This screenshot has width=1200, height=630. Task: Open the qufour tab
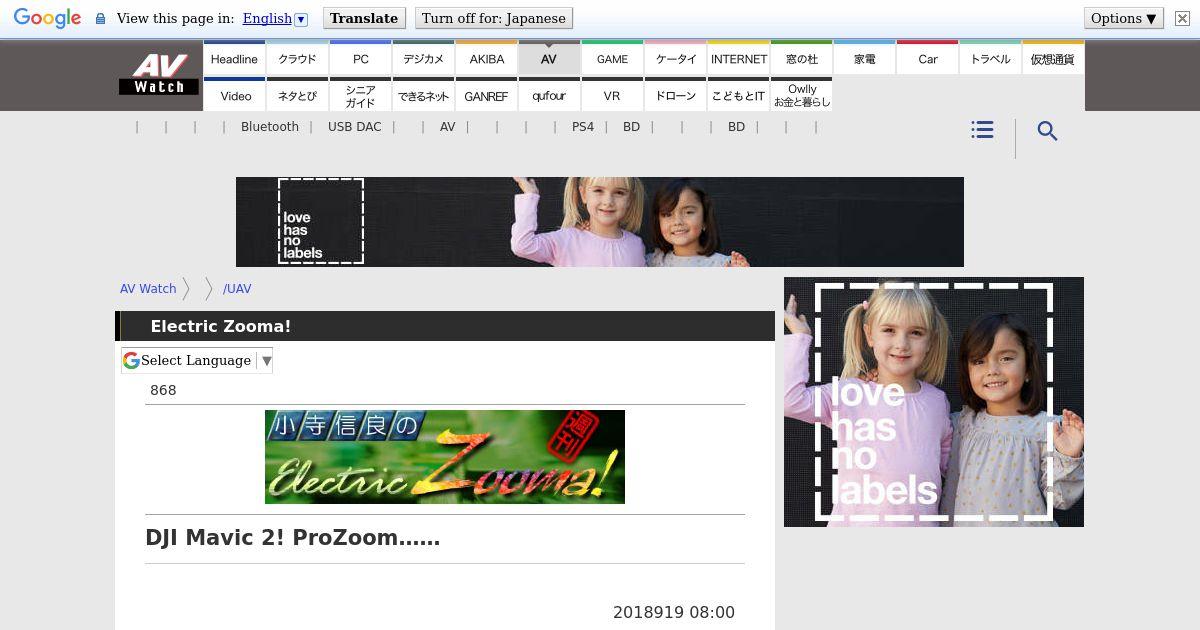coord(549,95)
